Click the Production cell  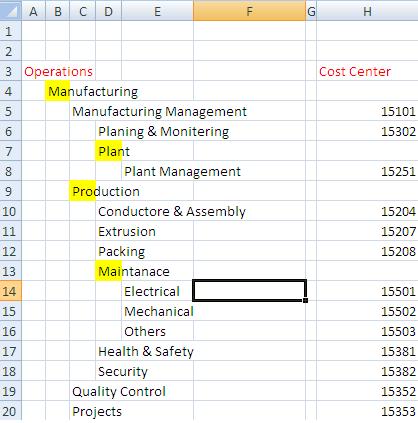coord(106,191)
